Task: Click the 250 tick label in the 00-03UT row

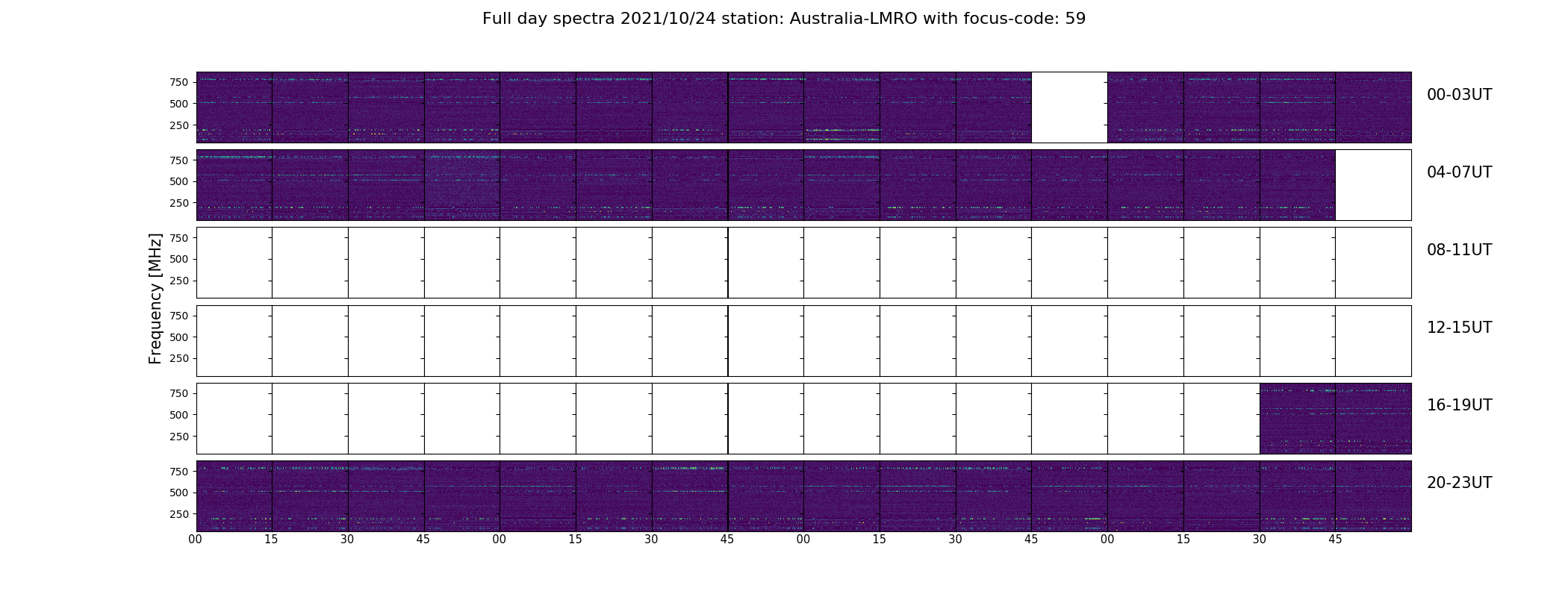Action: [178, 125]
